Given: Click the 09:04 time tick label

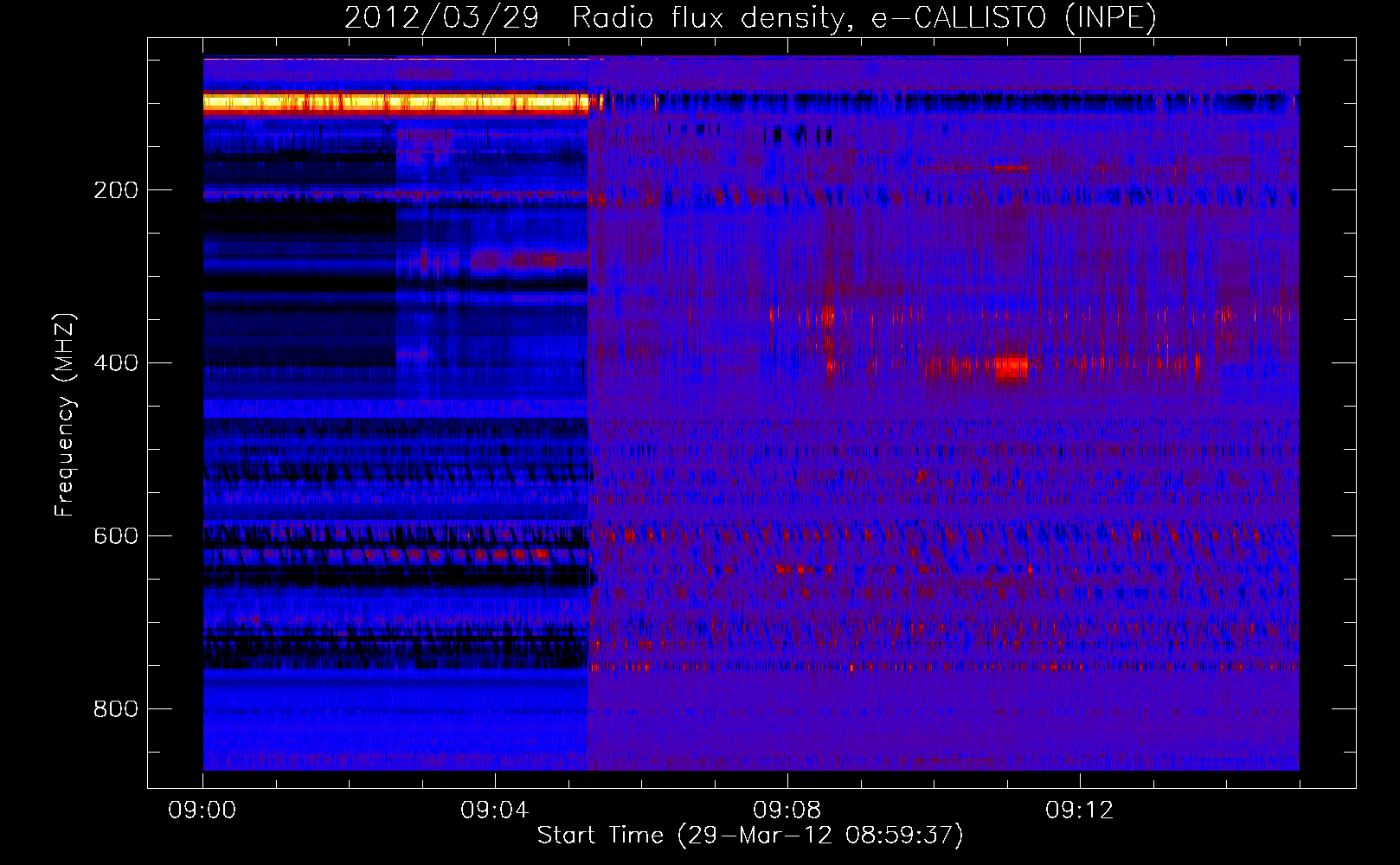Looking at the screenshot, I should [x=495, y=811].
